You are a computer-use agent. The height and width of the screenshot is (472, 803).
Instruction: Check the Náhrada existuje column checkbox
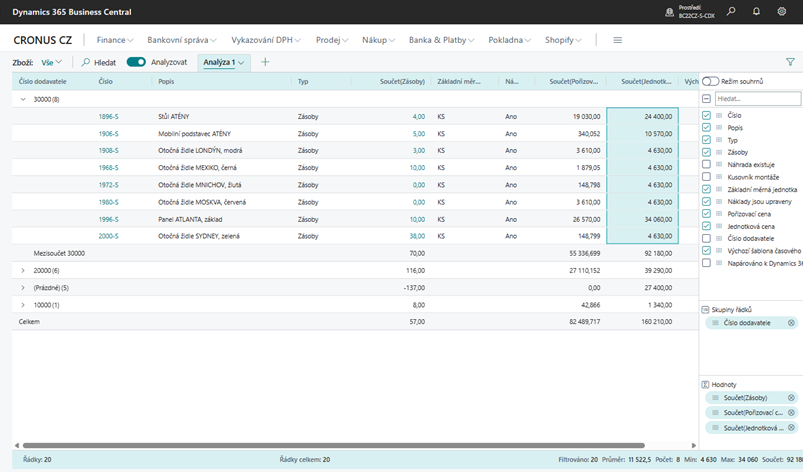(x=707, y=164)
